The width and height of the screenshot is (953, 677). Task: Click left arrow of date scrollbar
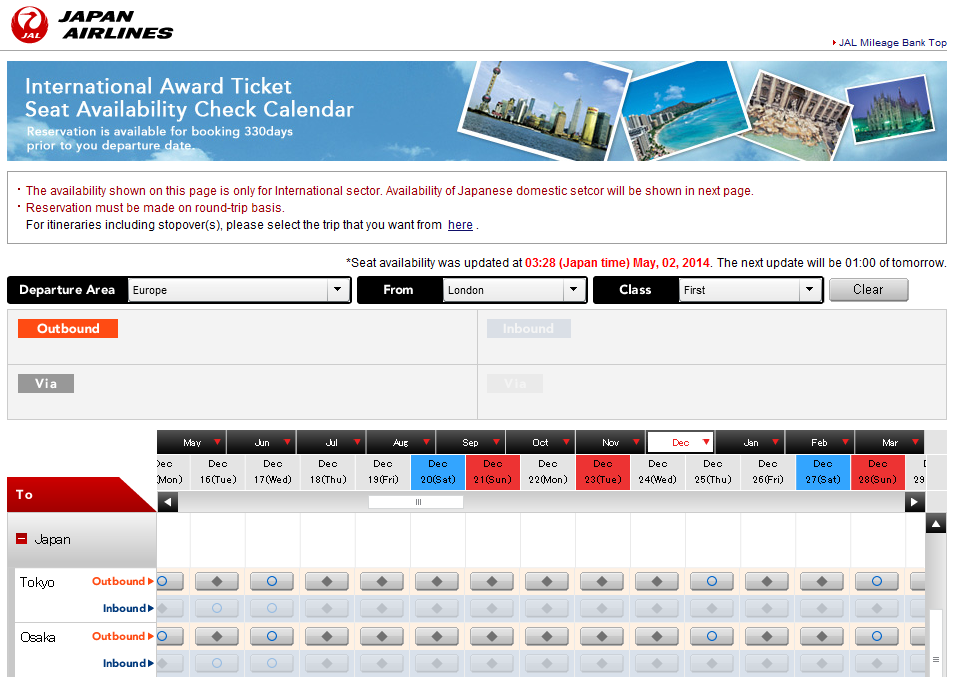pyautogui.click(x=168, y=502)
